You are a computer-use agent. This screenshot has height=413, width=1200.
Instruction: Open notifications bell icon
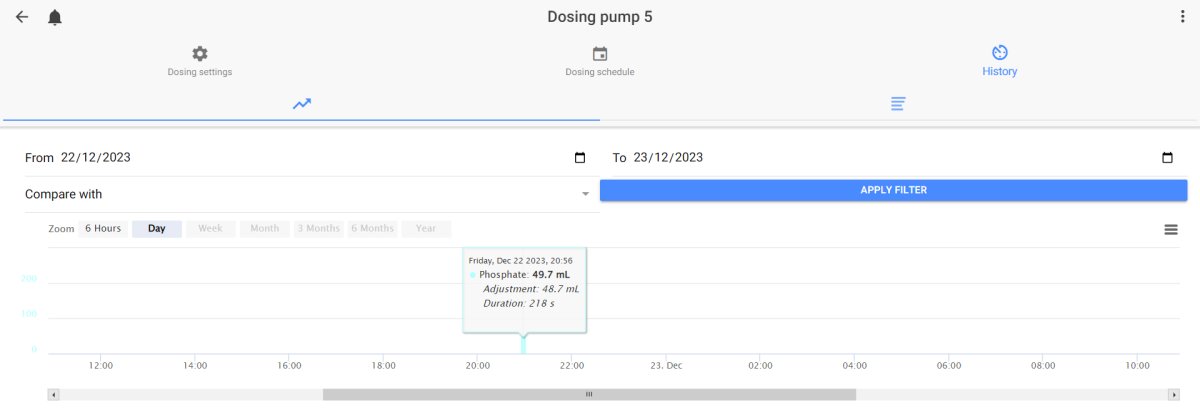click(55, 17)
